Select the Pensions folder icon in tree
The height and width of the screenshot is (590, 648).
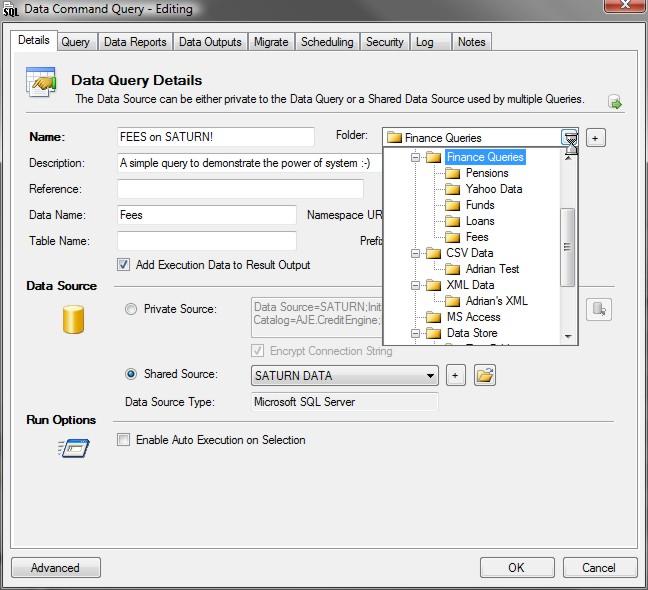pos(452,173)
